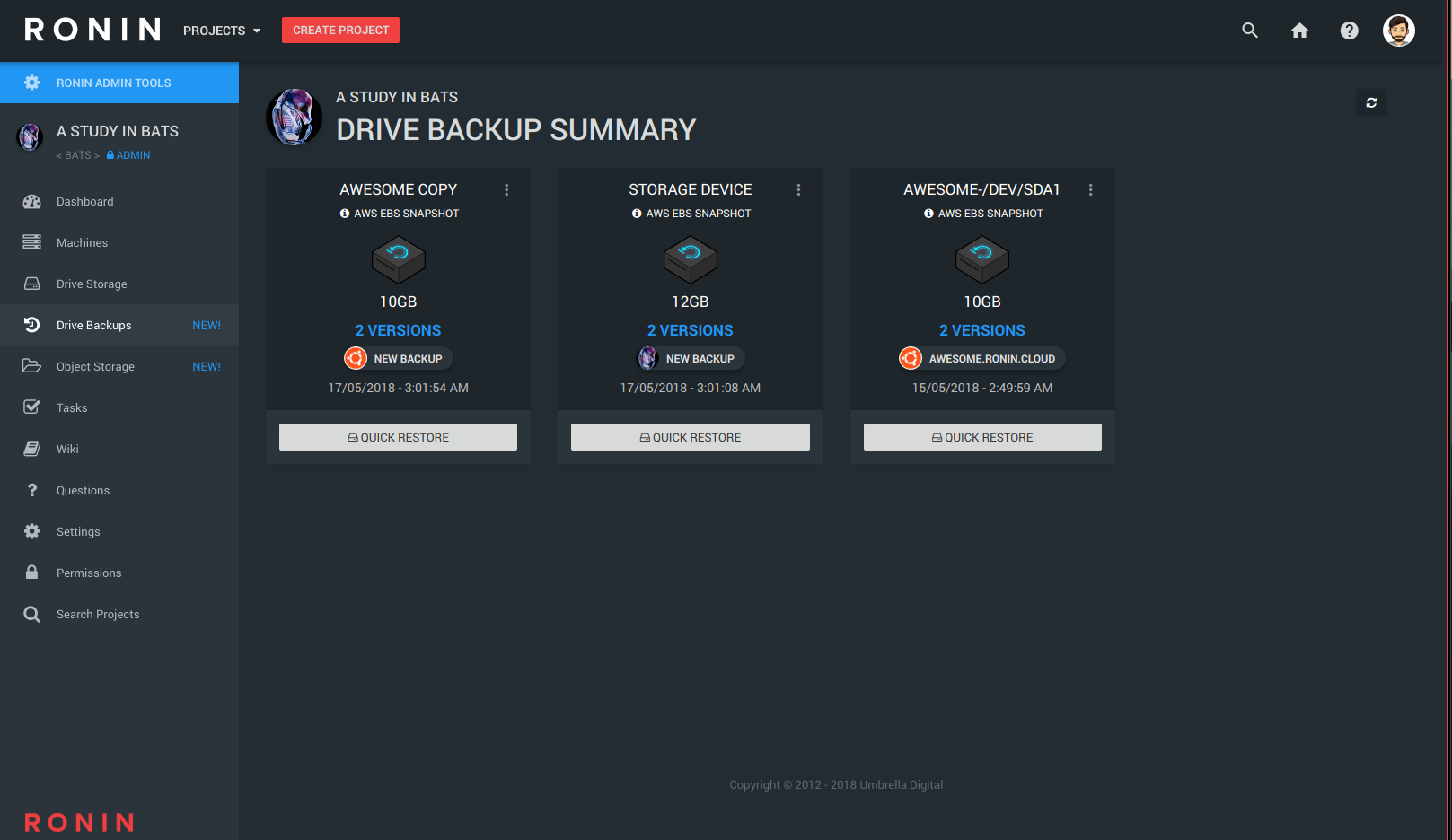Click the Ronin logo in top bar

point(92,31)
